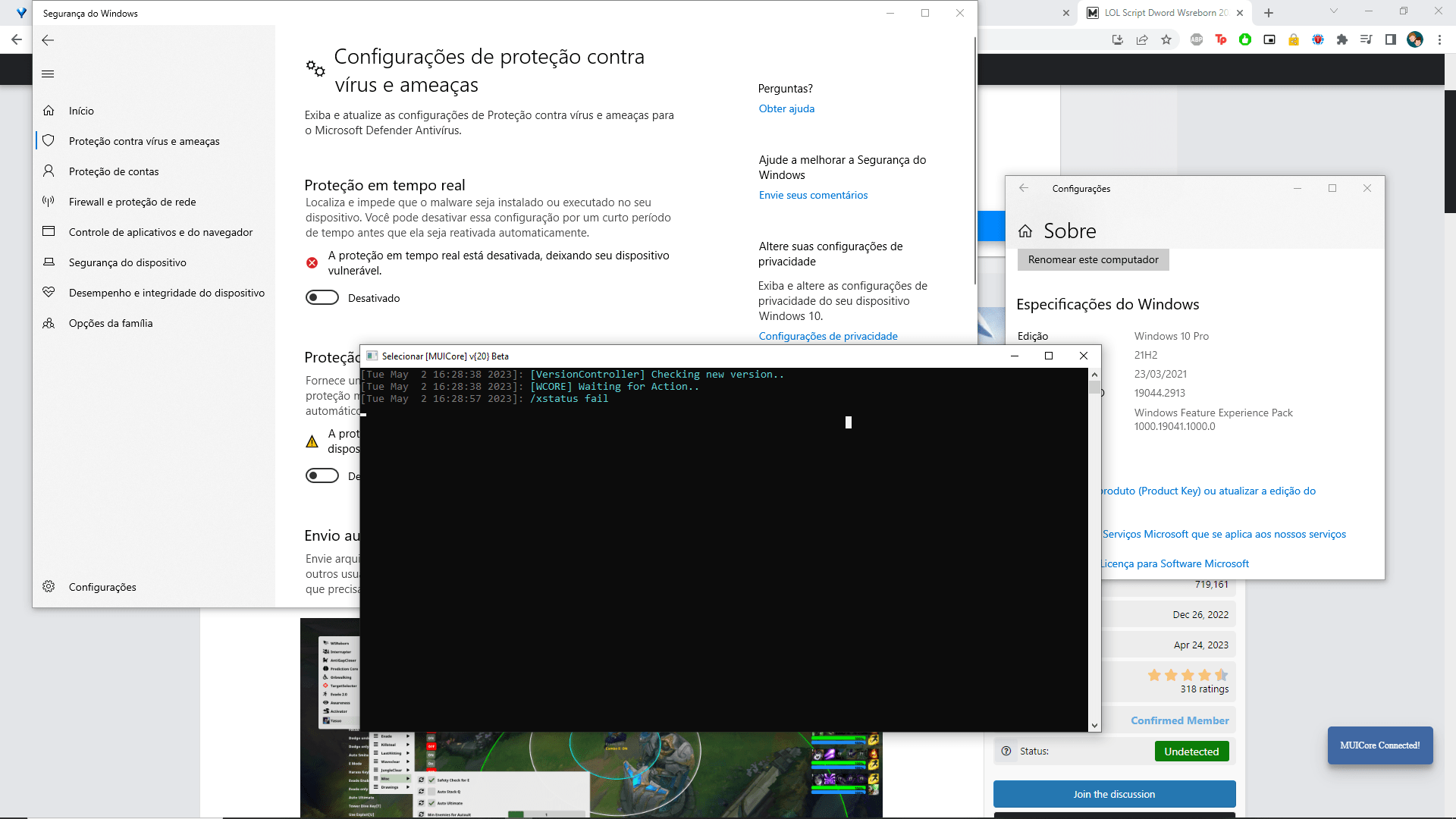This screenshot has height=819, width=1456.
Task: Click the question mark icon beside Status
Action: click(1006, 751)
